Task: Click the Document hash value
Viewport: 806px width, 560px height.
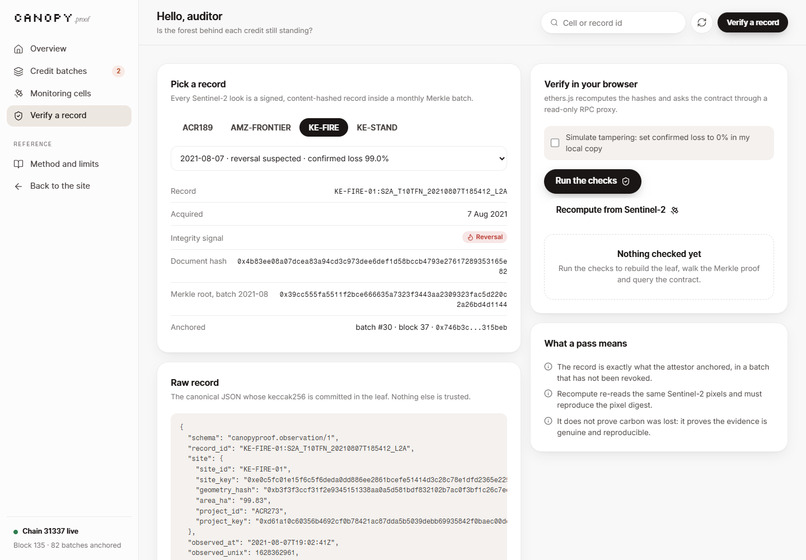Action: [372, 266]
